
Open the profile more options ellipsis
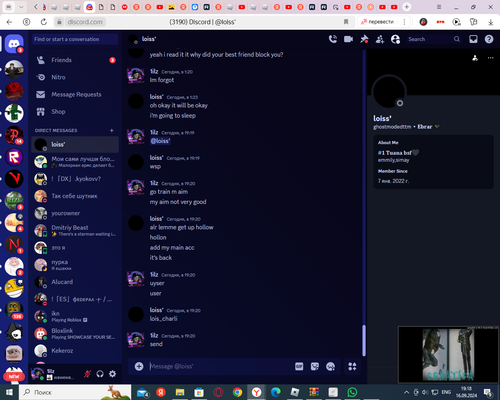(x=490, y=58)
